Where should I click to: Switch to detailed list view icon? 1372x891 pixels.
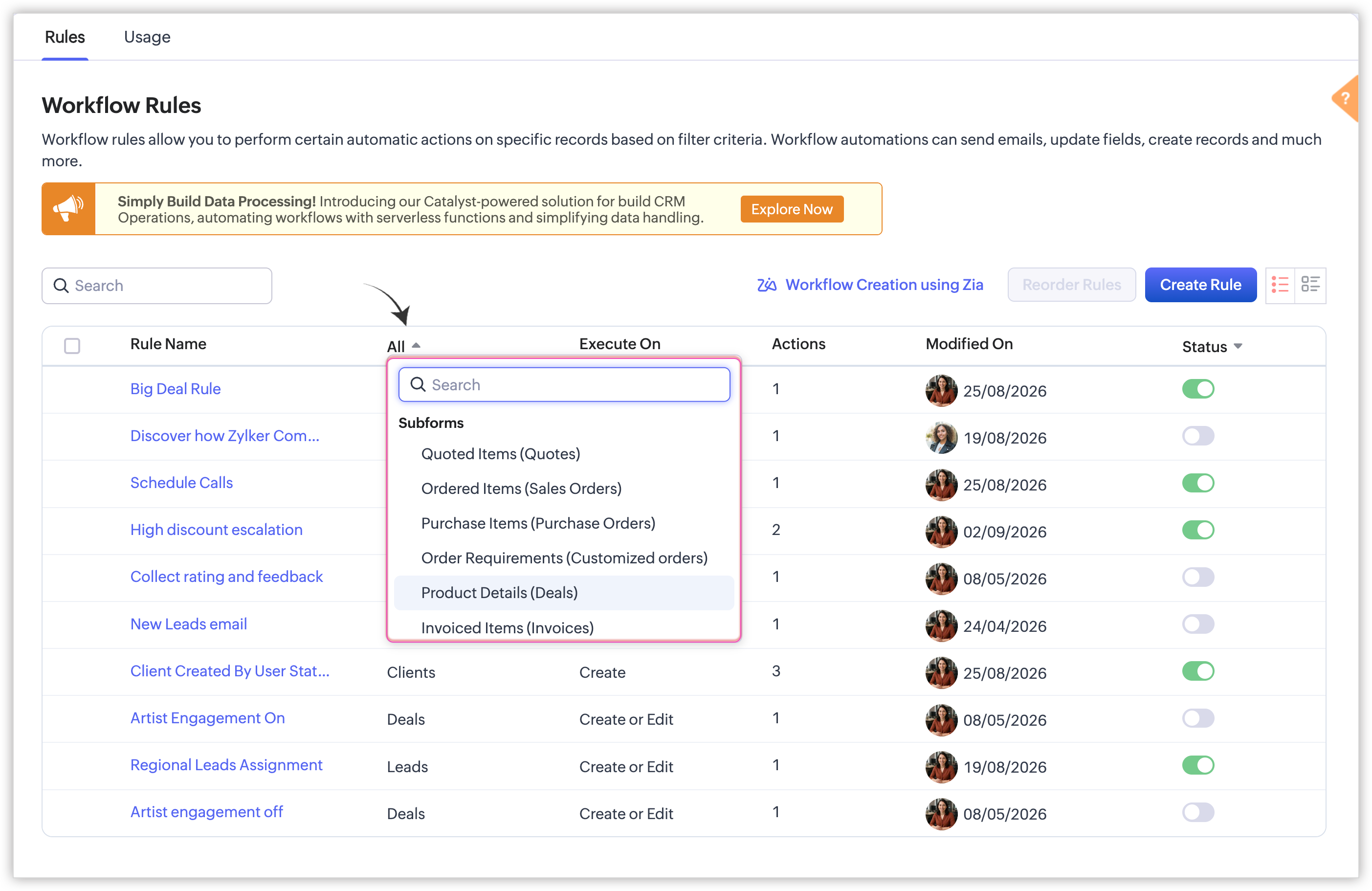(1310, 285)
